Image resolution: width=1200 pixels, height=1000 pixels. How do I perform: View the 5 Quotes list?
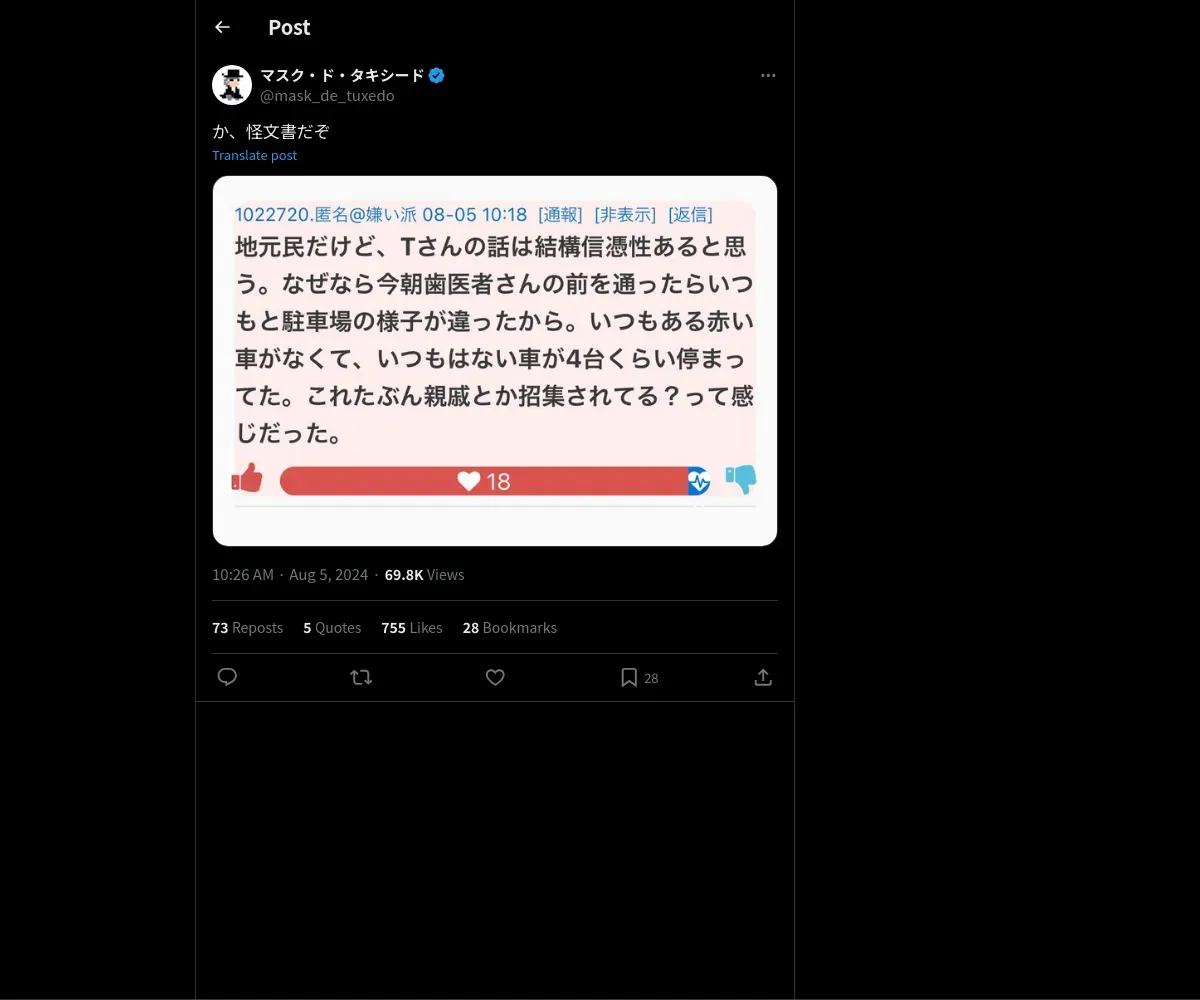pyautogui.click(x=332, y=628)
